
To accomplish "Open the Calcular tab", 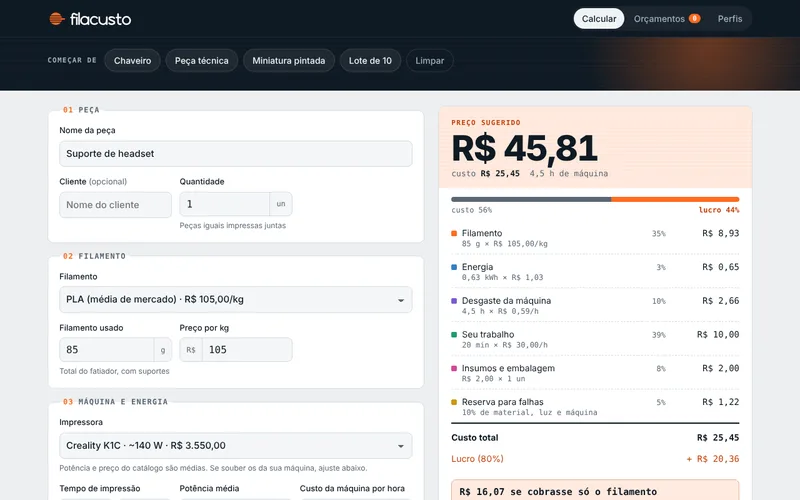I will 599,18.
